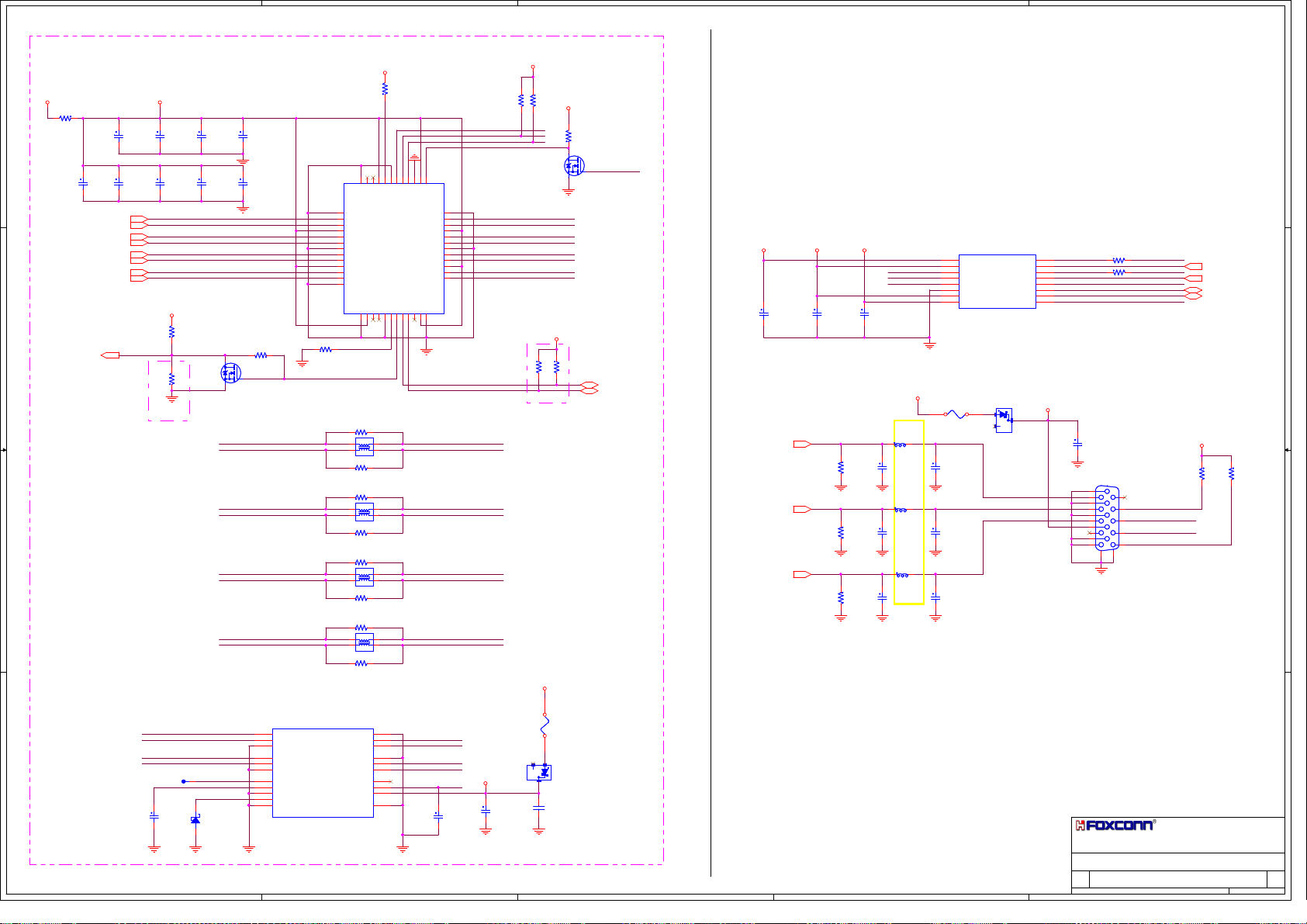This screenshot has height=924, width=1307.
Task: Select the top inductor inside the yellow box
Action: coord(901,445)
